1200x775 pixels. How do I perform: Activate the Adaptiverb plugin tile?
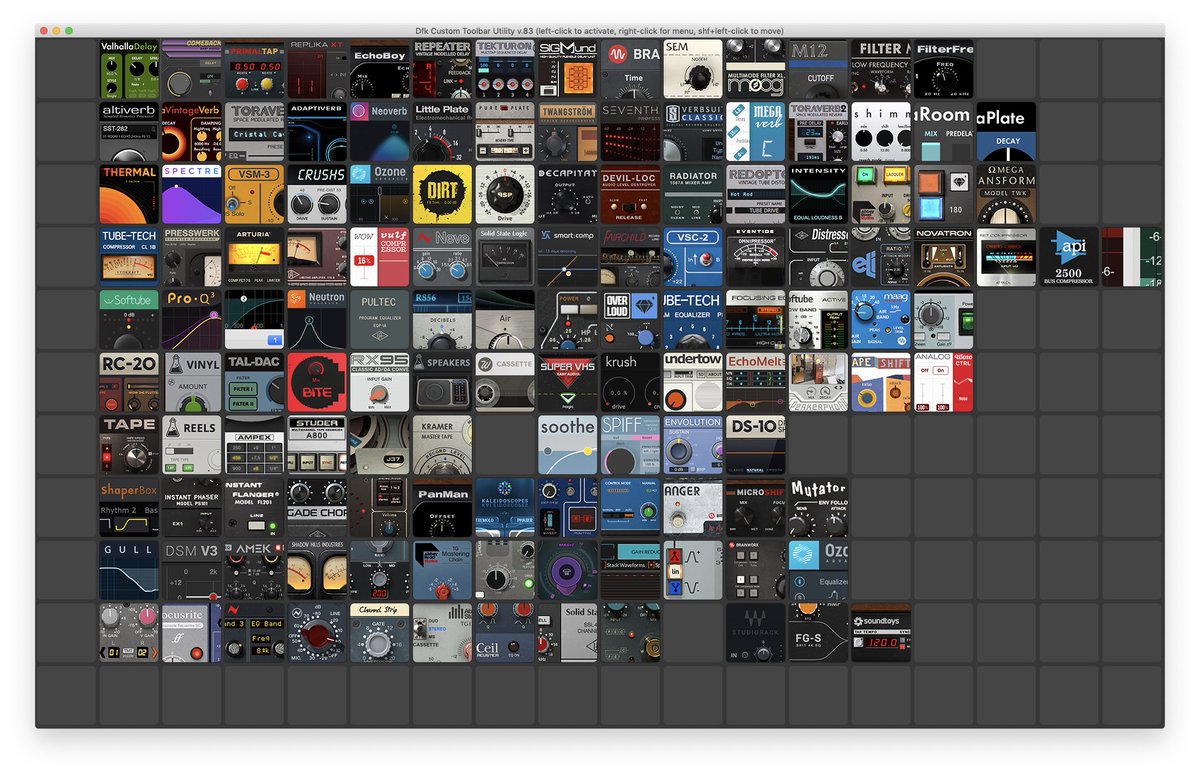(x=317, y=131)
